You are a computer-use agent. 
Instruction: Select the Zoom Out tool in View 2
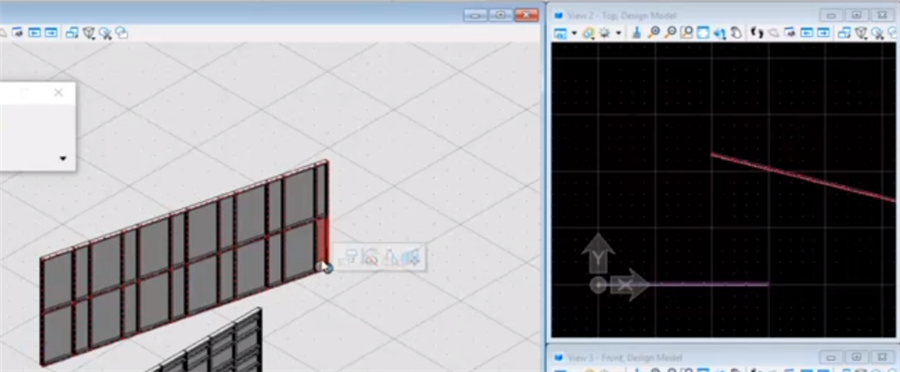670,33
